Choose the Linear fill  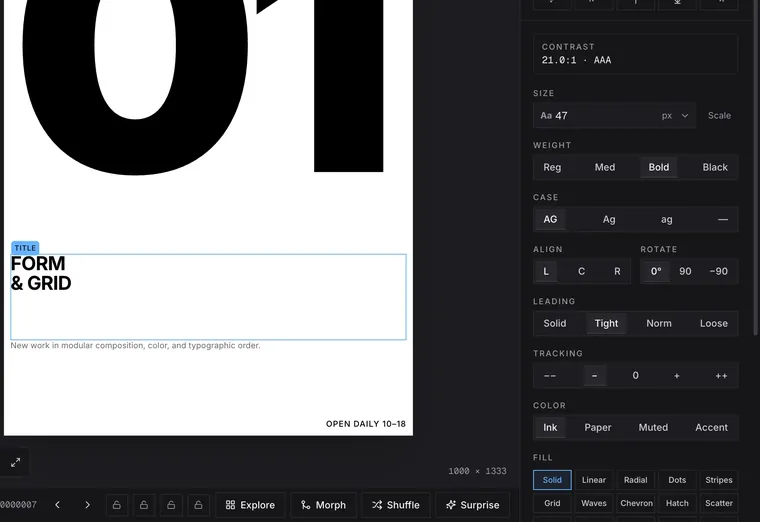594,480
